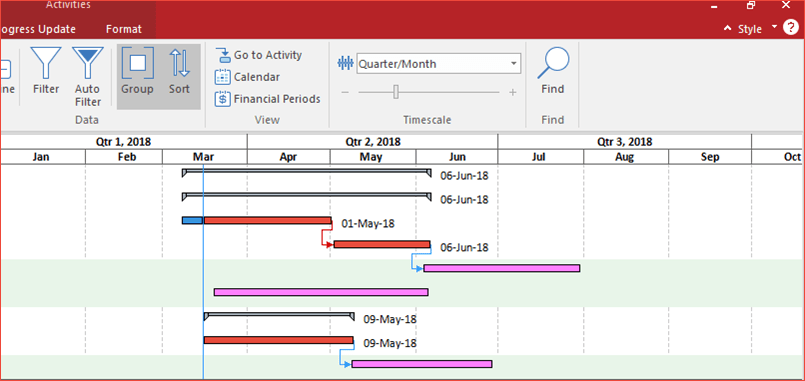Viewport: 805px width, 381px height.
Task: Click the Qtr 3, 2018 header
Action: (625, 142)
